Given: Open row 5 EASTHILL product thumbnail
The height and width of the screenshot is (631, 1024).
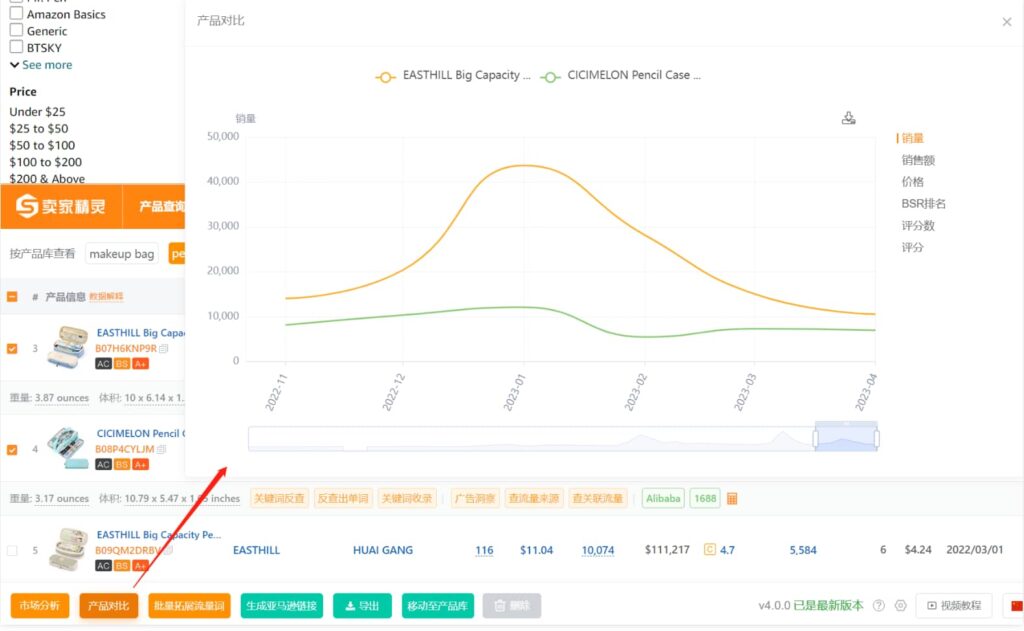Looking at the screenshot, I should [68, 549].
